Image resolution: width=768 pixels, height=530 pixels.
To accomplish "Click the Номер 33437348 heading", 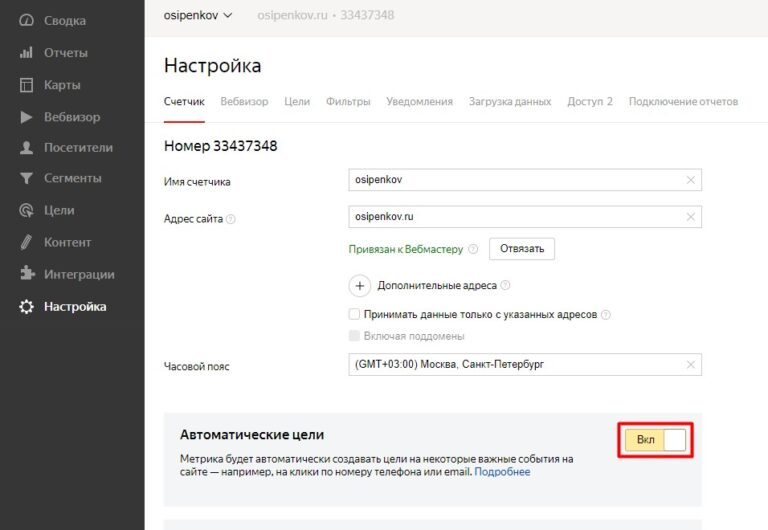I will click(x=220, y=146).
